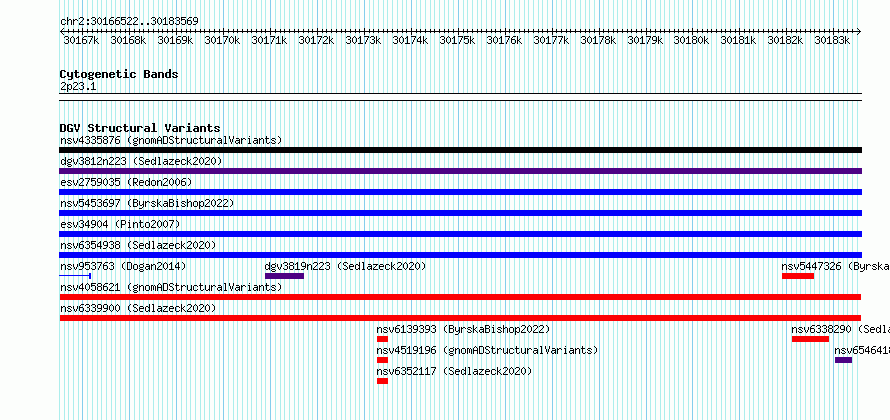Image resolution: width=890 pixels, height=420 pixels.
Task: Click the red nsv6338290 variant bar
Action: point(810,339)
